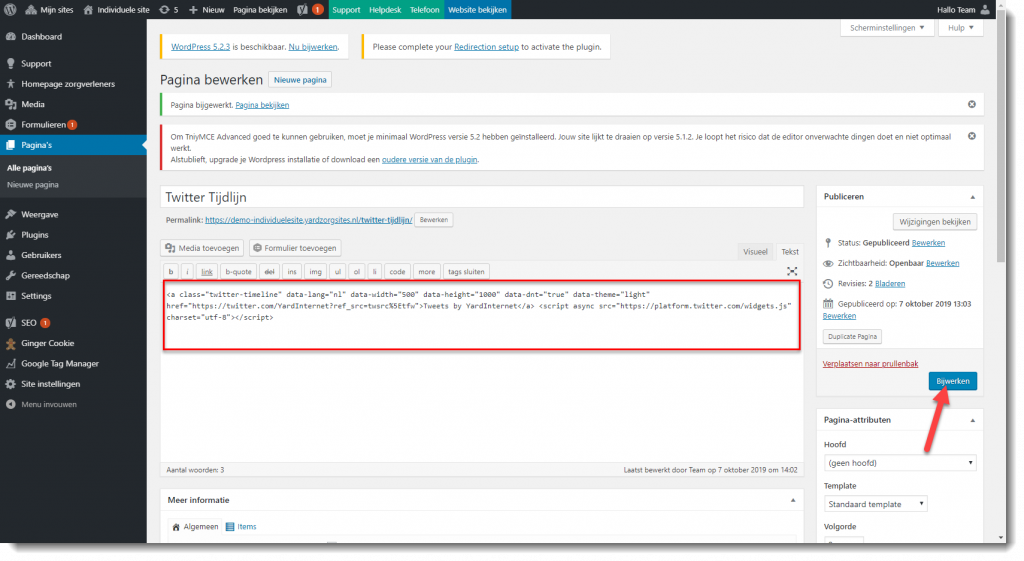Open the Helpdesk admin bar item
The width and height of the screenshot is (1024, 561).
[x=385, y=10]
